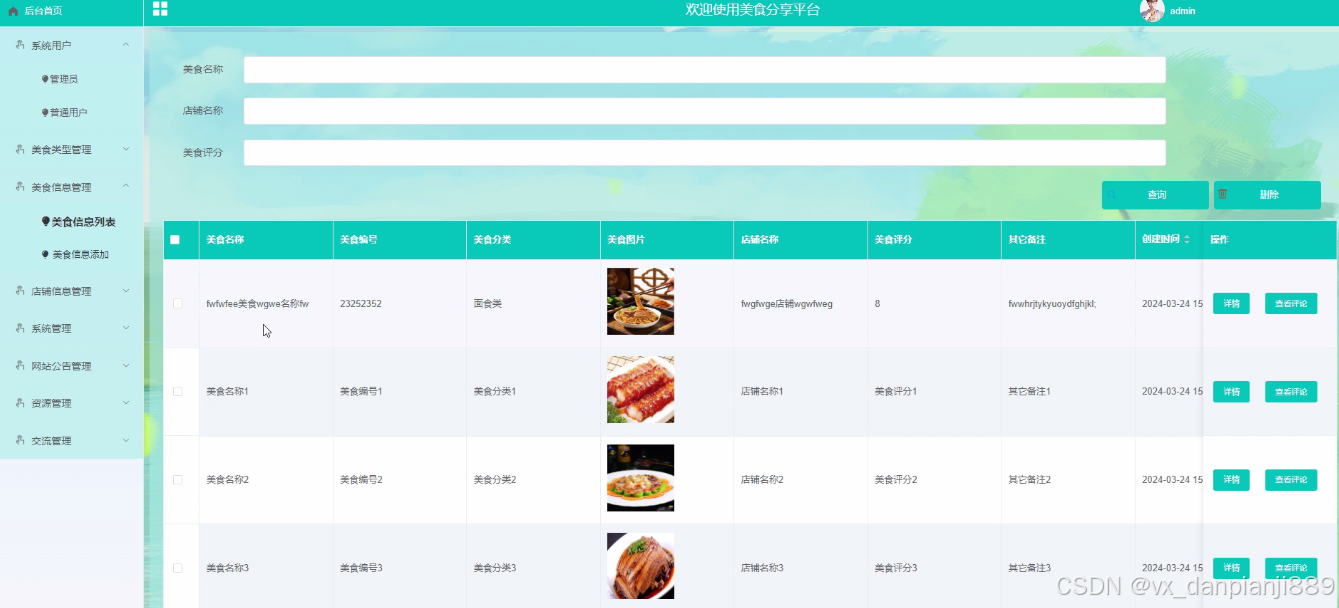This screenshot has width=1339, height=608.
Task: Collapse the 美食信息管理 chevron
Action: (x=126, y=187)
